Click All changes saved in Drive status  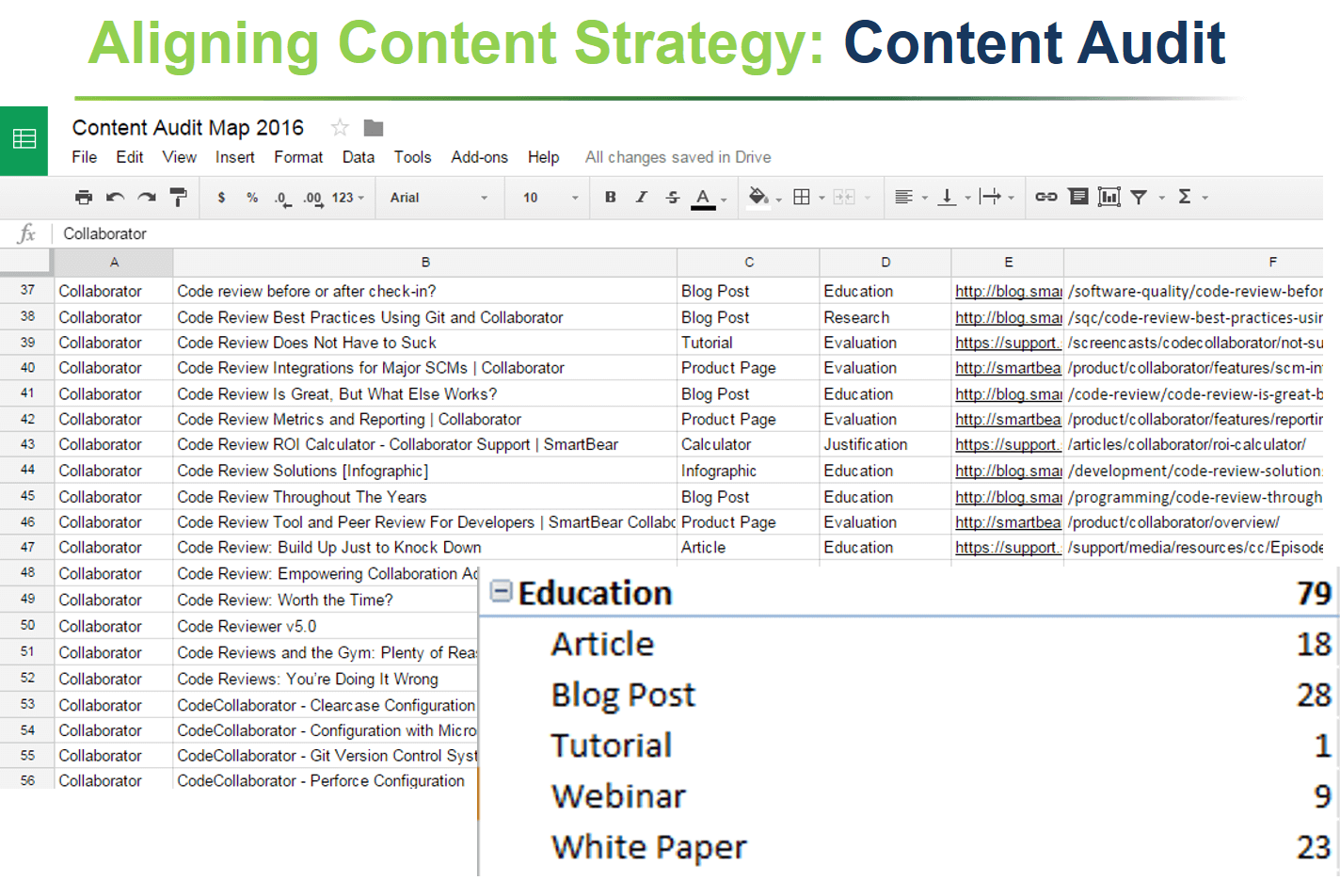pos(678,157)
